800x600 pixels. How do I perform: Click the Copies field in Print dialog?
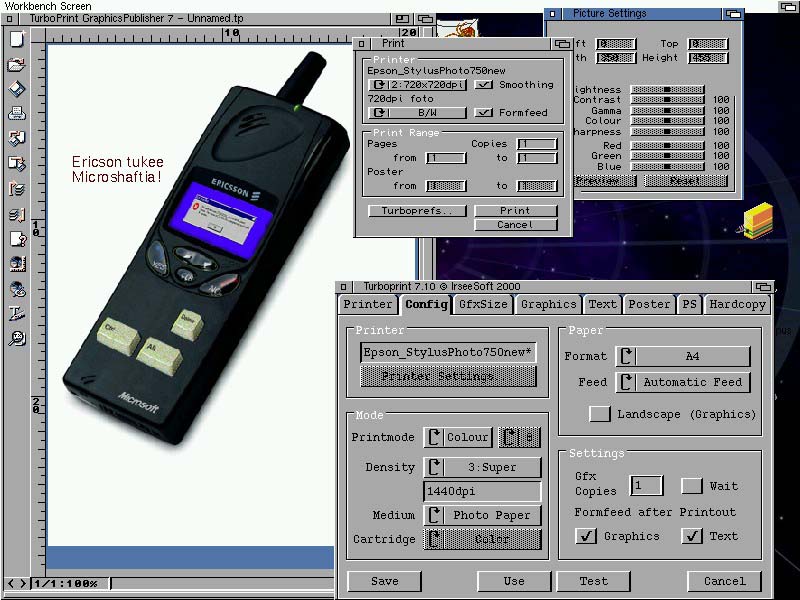[537, 144]
